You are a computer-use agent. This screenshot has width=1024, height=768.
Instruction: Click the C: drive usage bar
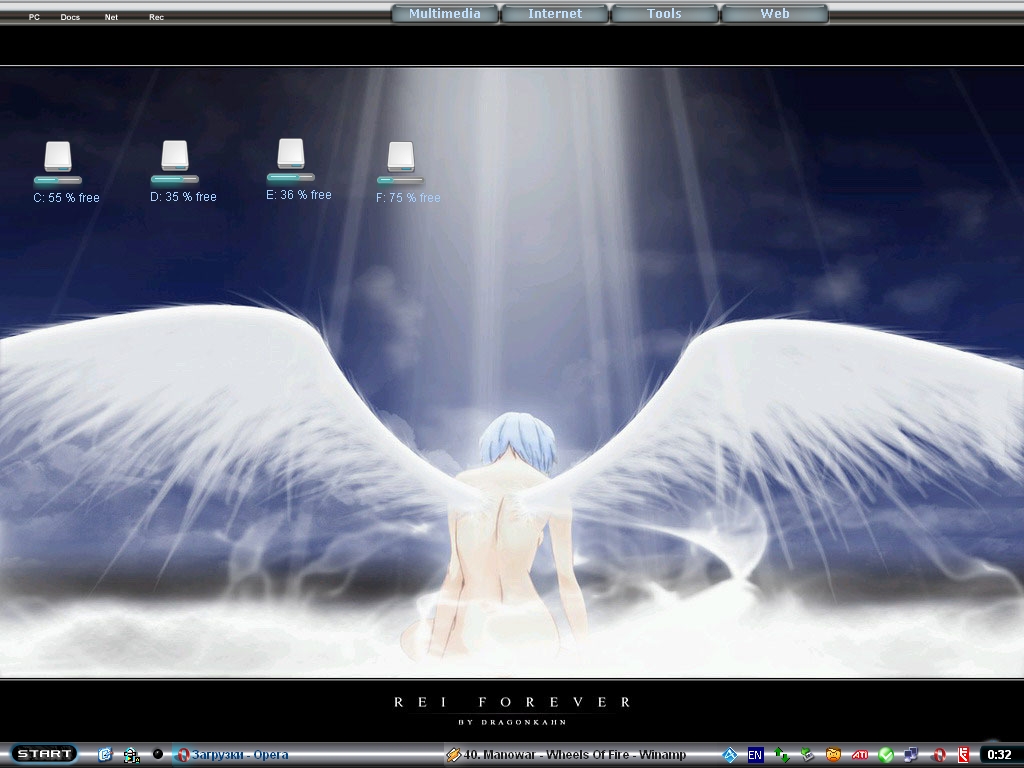[57, 180]
